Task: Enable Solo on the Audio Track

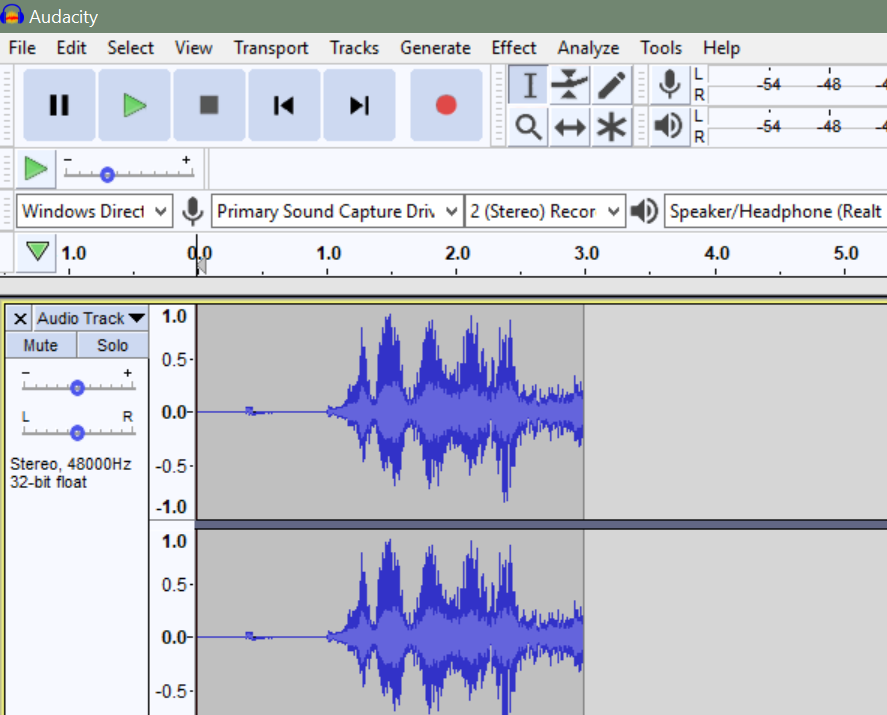Action: click(111, 345)
